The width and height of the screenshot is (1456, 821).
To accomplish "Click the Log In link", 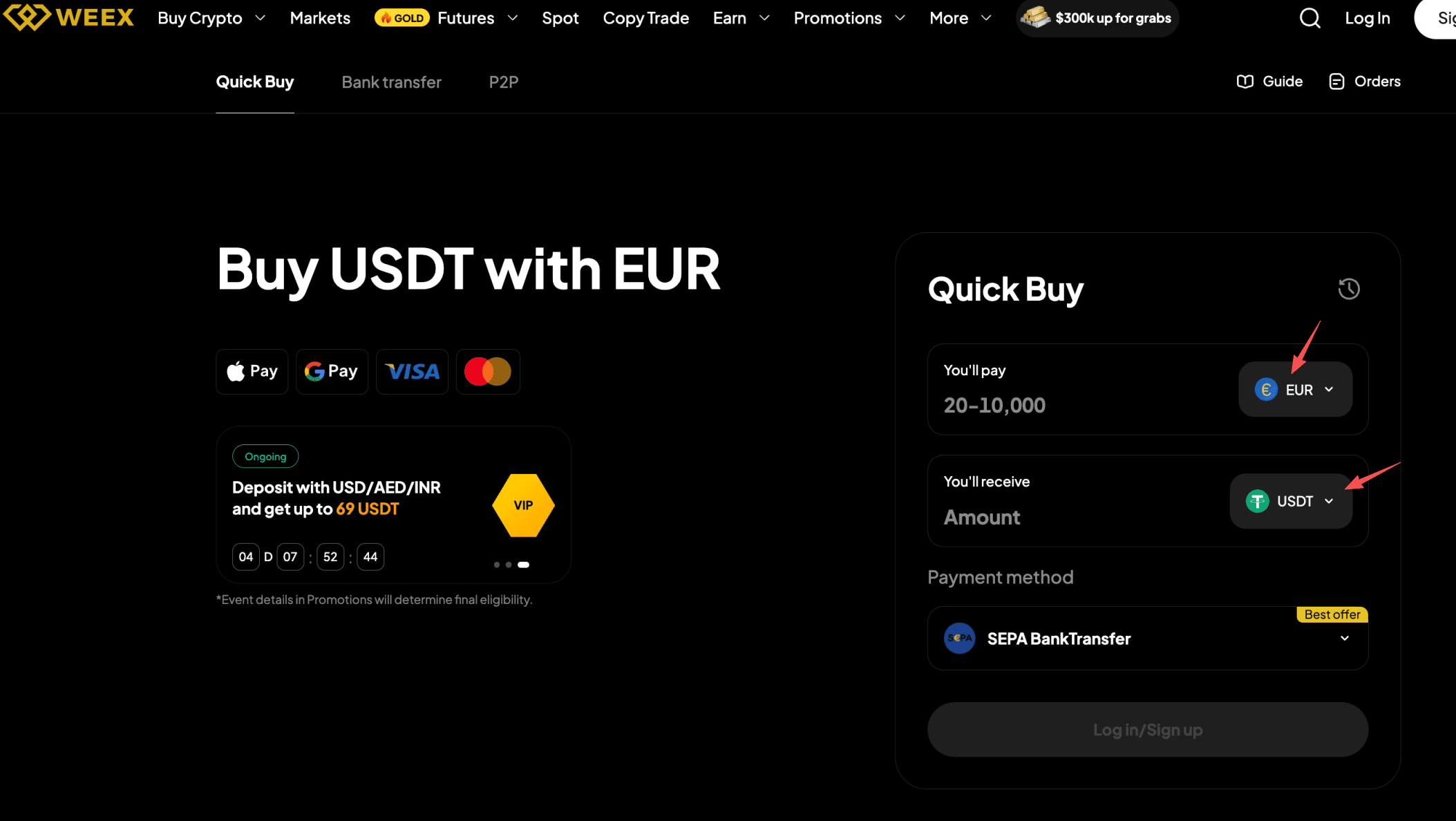I will click(x=1367, y=18).
